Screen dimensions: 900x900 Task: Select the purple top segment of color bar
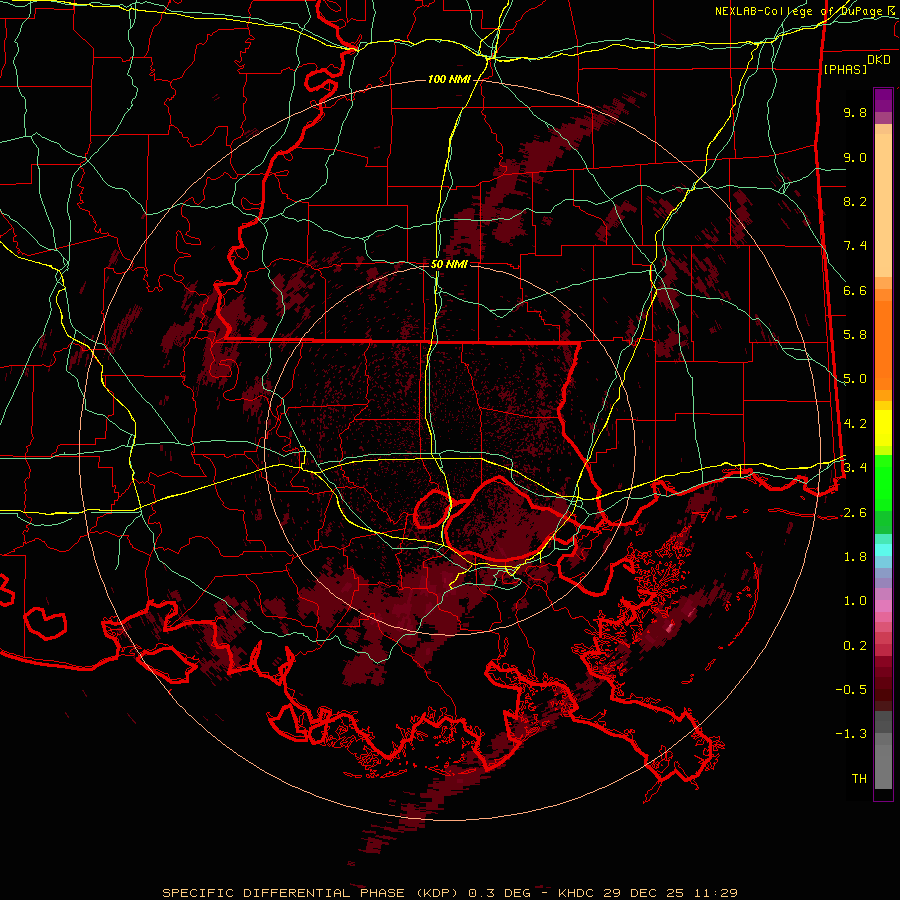point(883,100)
